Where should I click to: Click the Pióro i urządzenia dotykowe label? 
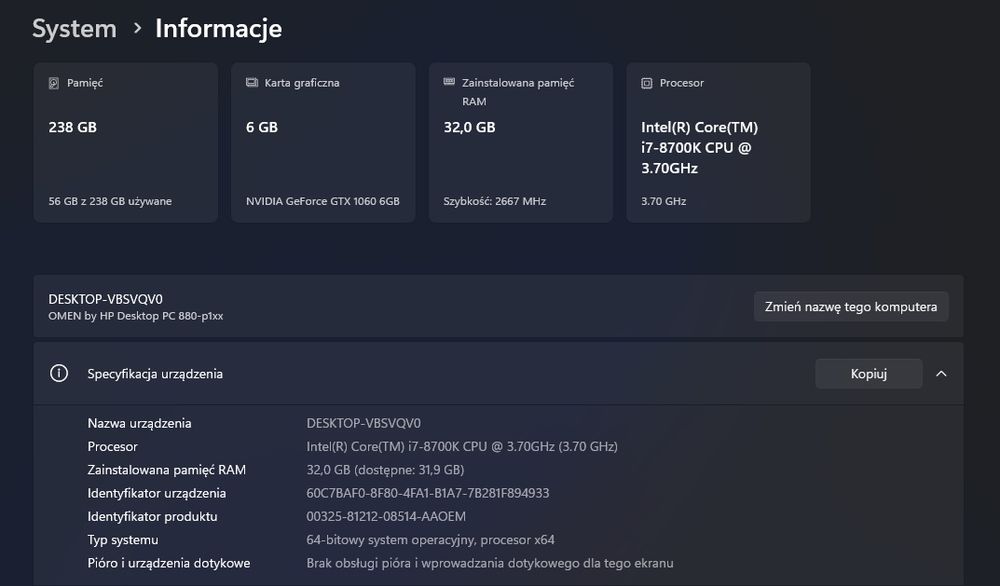[168, 563]
